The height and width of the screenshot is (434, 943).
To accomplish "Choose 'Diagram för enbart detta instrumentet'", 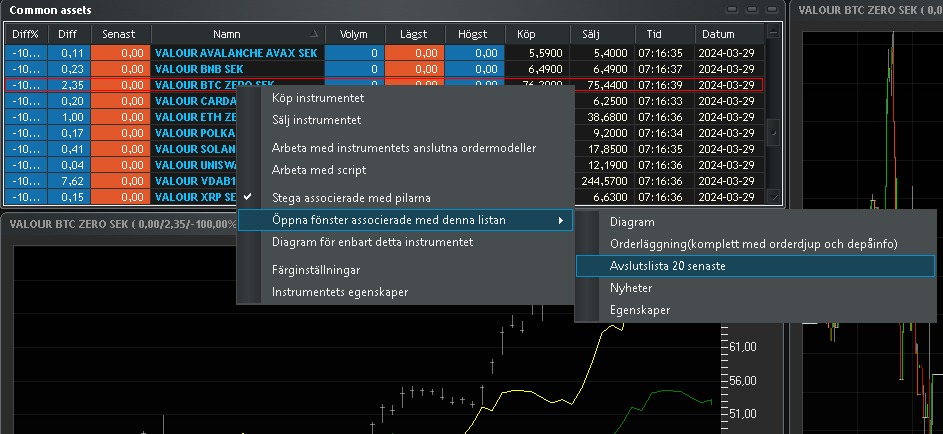I will (x=372, y=242).
